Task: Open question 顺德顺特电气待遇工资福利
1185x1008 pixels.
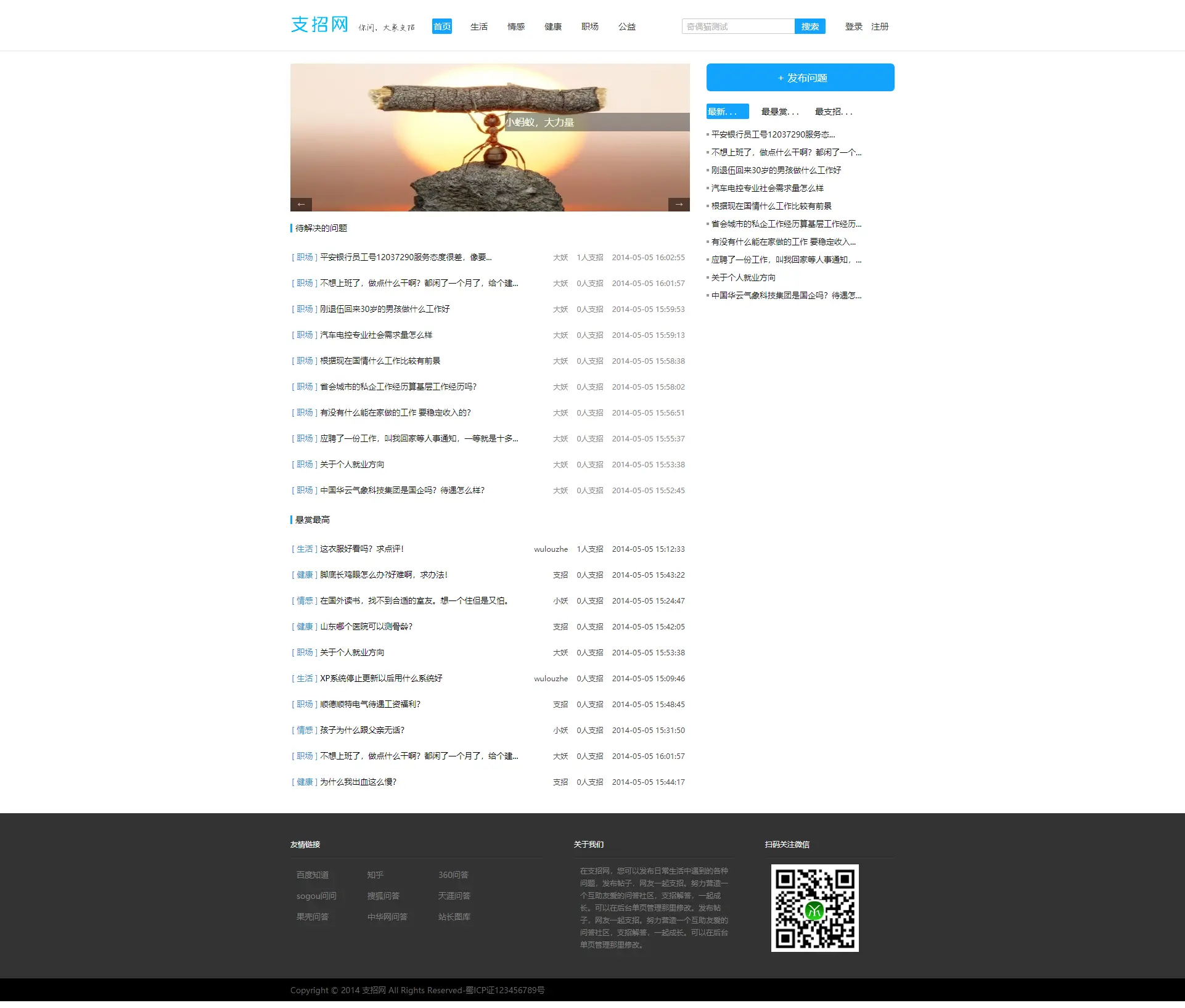Action: tap(370, 704)
